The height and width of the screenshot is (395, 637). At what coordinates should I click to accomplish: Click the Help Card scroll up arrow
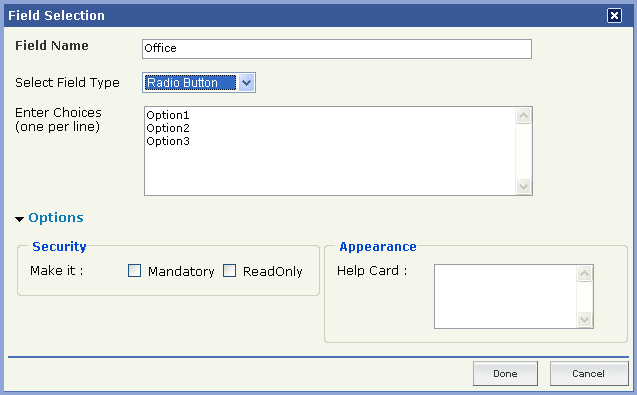(584, 273)
